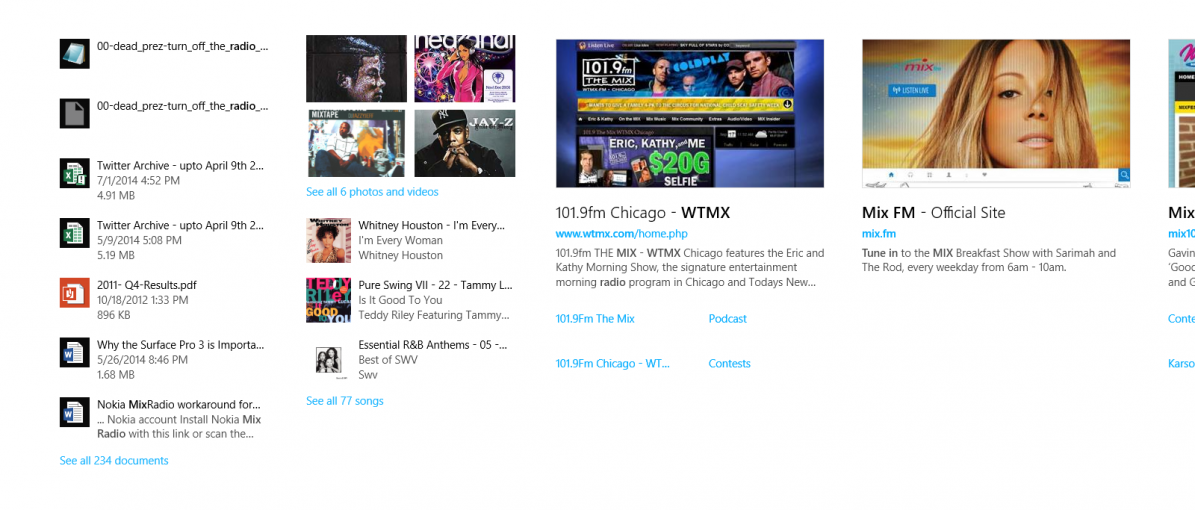Open the Excel icon for the 5/9/2014 Twitter Archive

click(75, 233)
